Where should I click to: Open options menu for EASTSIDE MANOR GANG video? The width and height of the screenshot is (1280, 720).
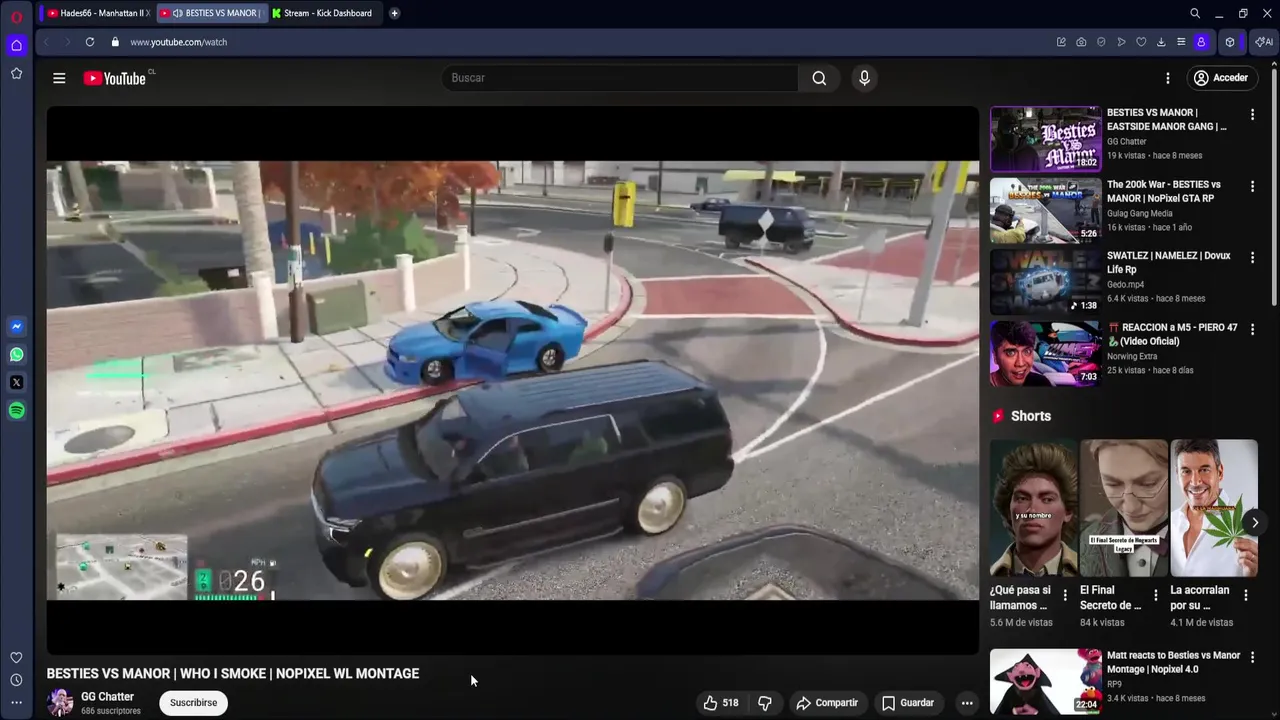click(1252, 115)
